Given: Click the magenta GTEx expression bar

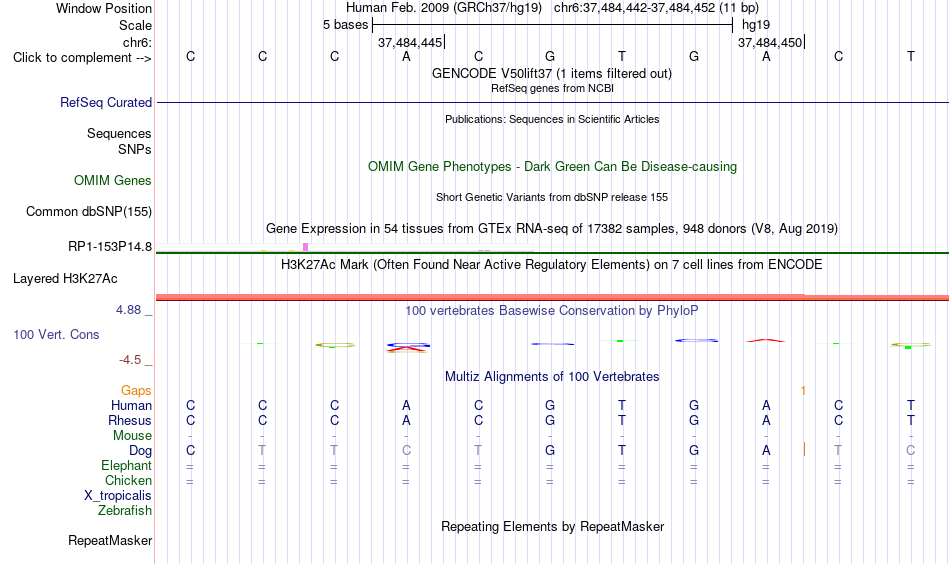Looking at the screenshot, I should pyautogui.click(x=305, y=247).
